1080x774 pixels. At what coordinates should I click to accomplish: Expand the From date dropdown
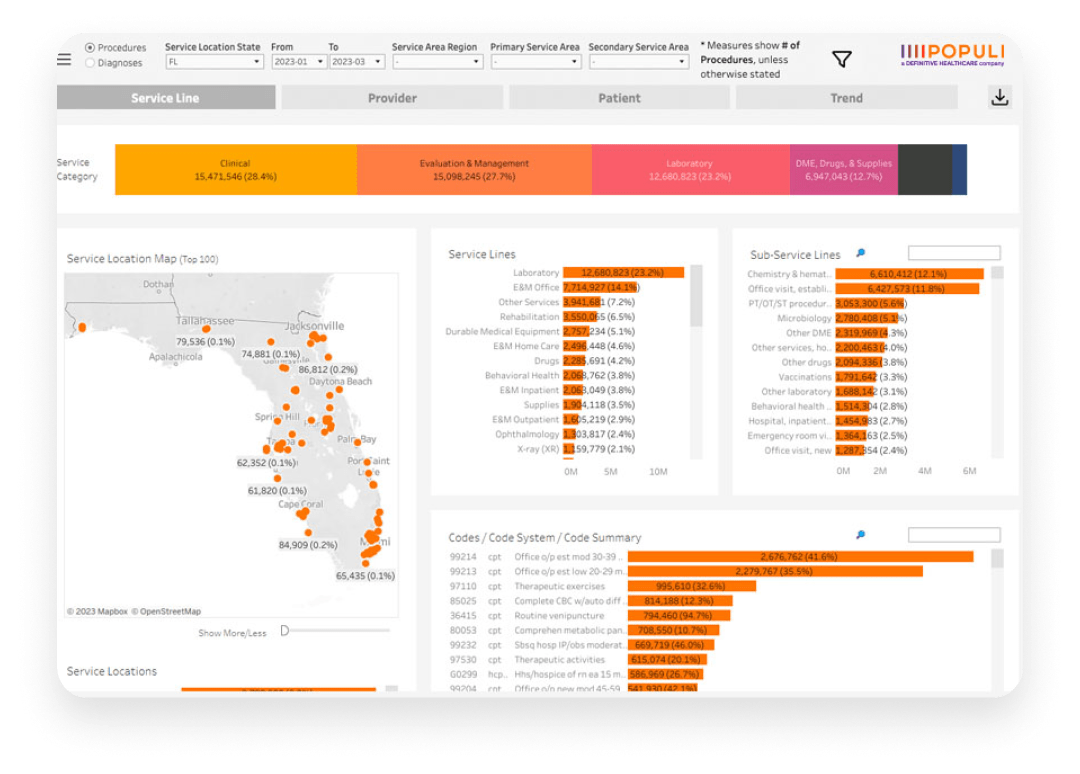298,62
